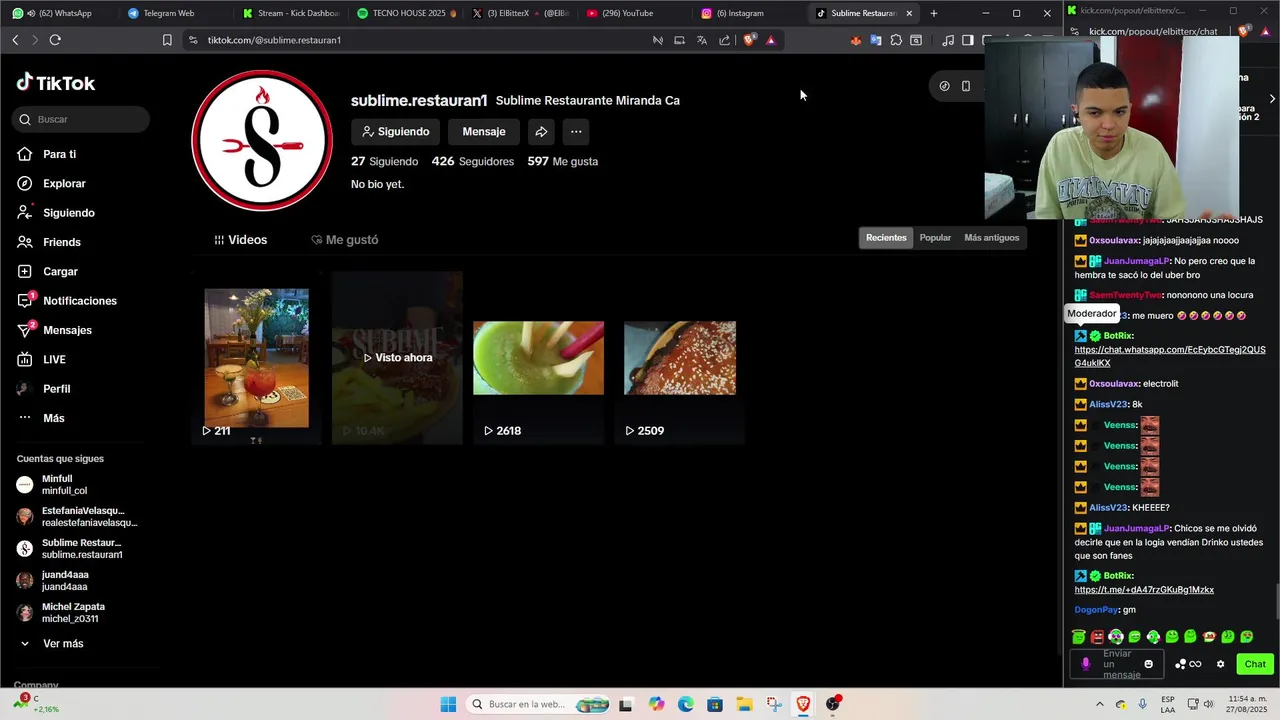1280x720 pixels.
Task: Open the MetaMask fox extension
Action: pos(856,40)
